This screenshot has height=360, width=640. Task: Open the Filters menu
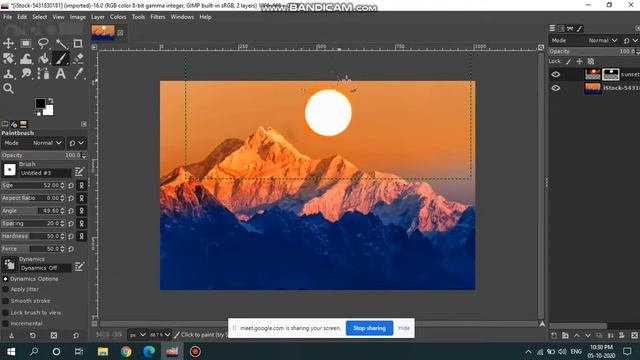point(158,17)
